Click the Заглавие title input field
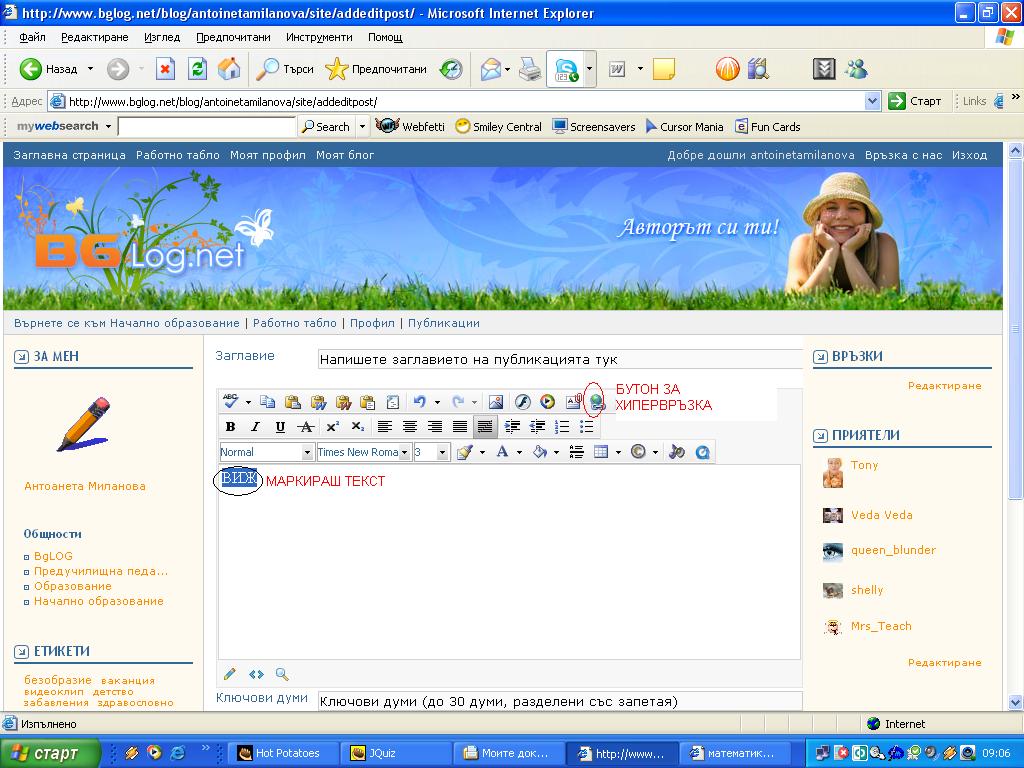 pos(560,359)
